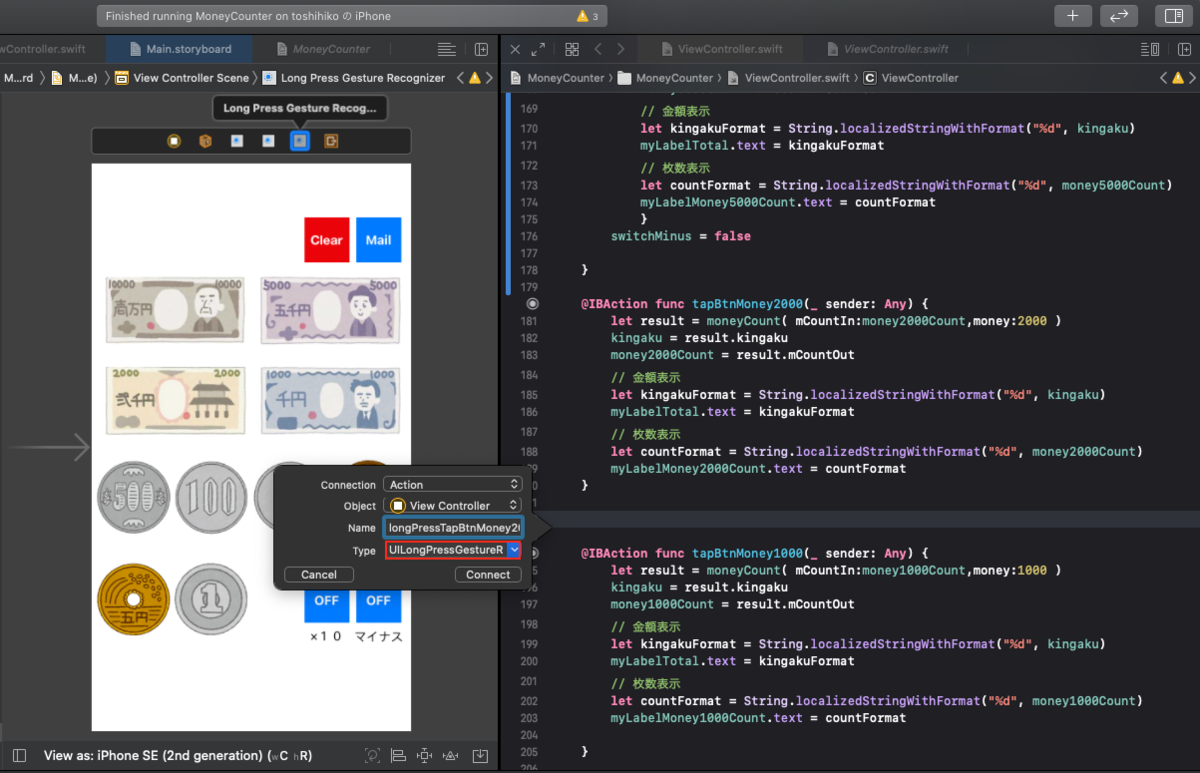Screen dimensions: 1200x773
Task: Click line number 177 in gutter
Action: pos(529,253)
